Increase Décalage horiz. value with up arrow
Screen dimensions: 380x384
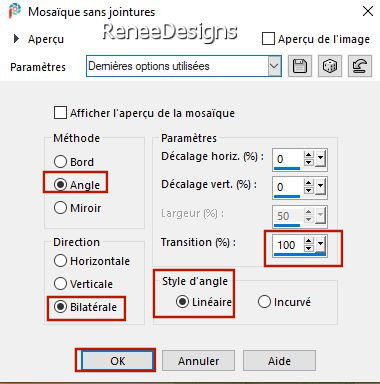pyautogui.click(x=309, y=155)
